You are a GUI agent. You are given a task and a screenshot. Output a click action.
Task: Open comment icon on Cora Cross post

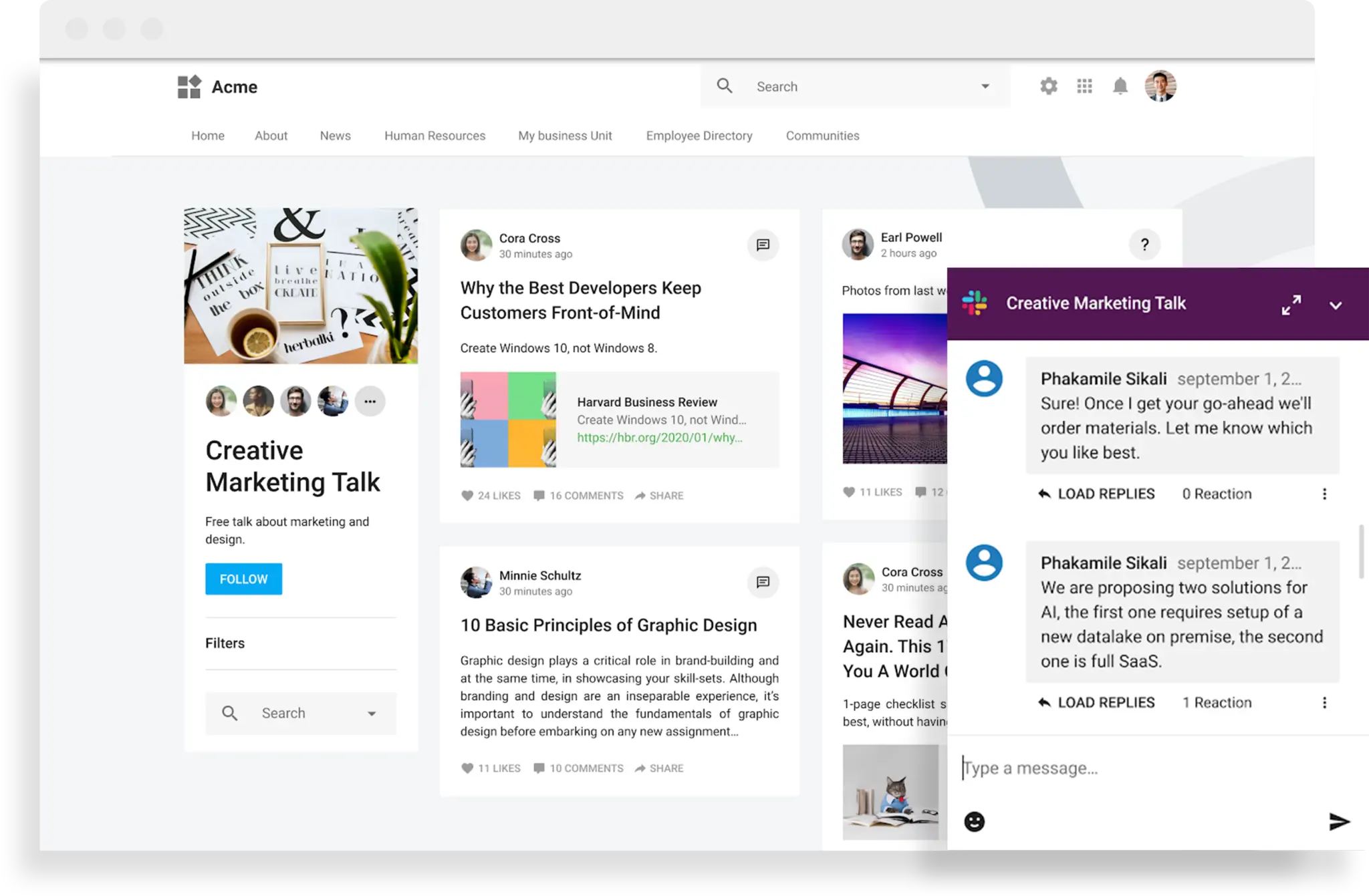pos(763,245)
